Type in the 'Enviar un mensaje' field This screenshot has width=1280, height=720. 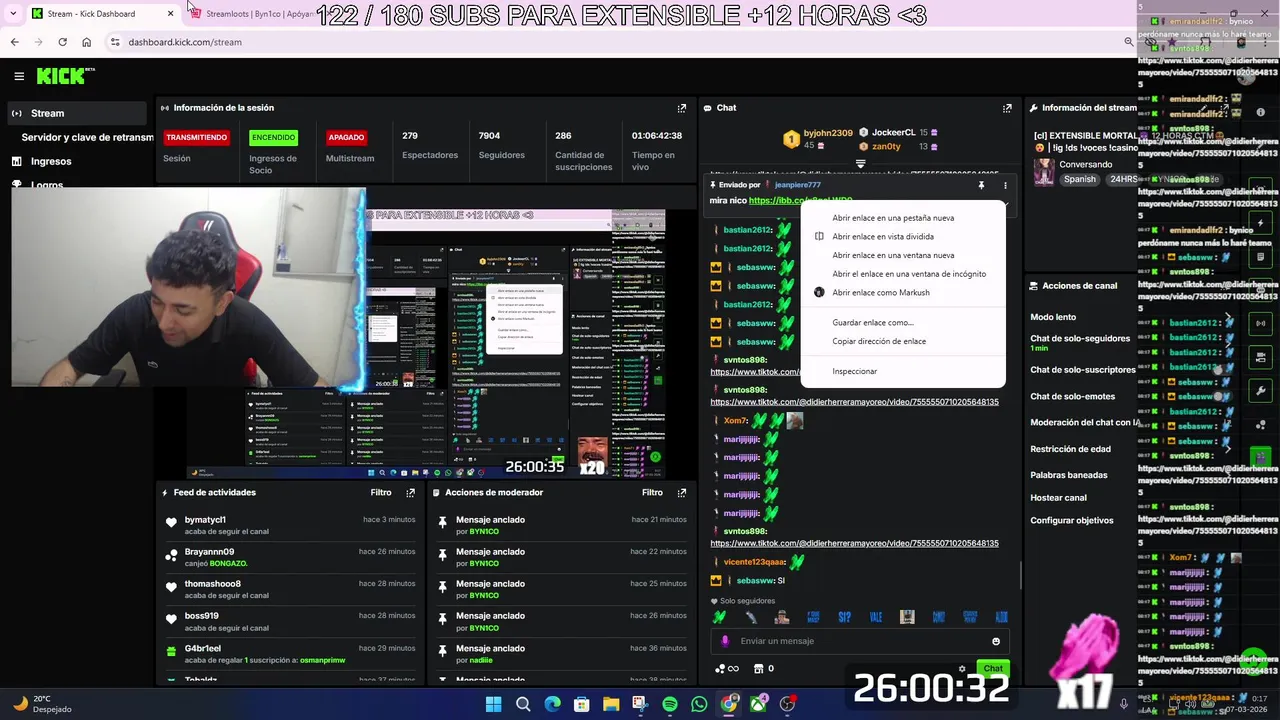[x=860, y=642]
